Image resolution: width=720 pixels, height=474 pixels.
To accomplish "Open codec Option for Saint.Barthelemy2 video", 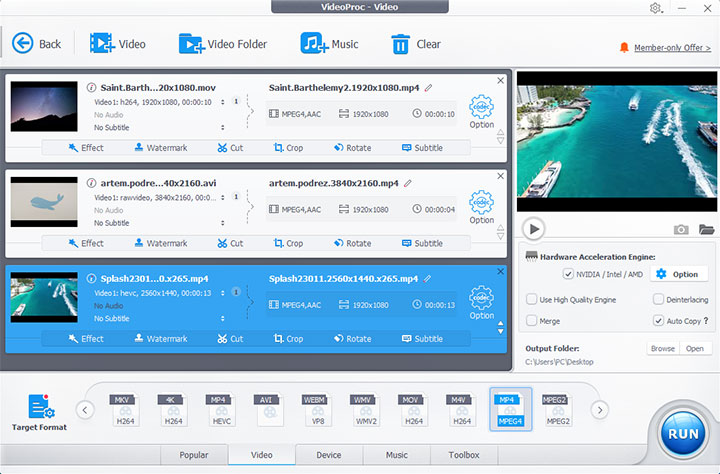I will click(x=481, y=112).
